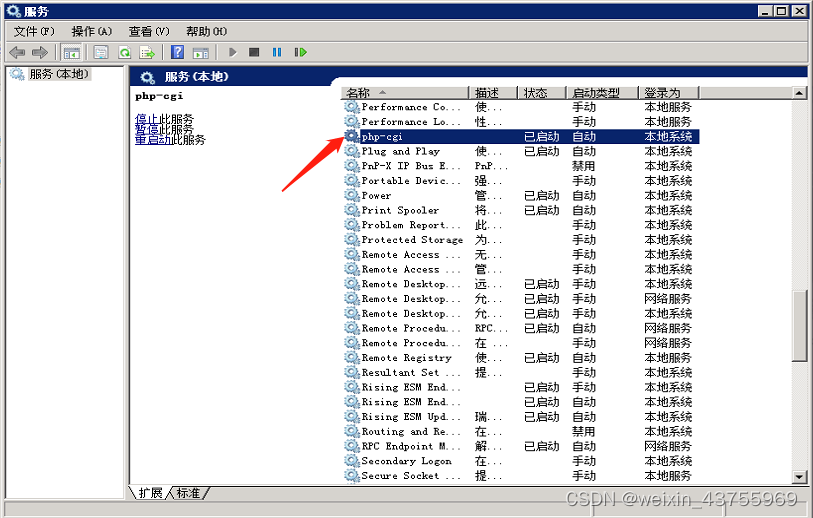Open the 帮助(H) menu
Image resolution: width=813 pixels, height=518 pixels.
point(206,32)
